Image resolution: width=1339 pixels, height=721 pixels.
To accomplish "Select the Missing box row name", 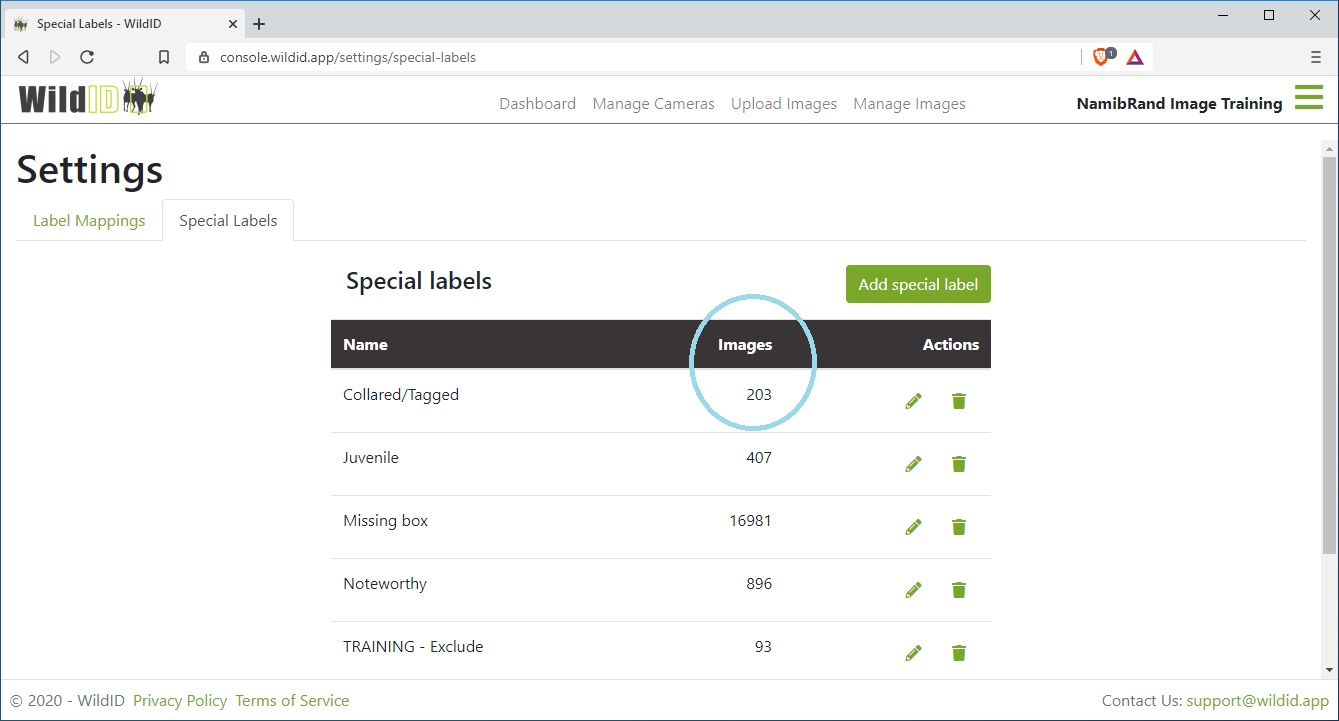I will (385, 521).
